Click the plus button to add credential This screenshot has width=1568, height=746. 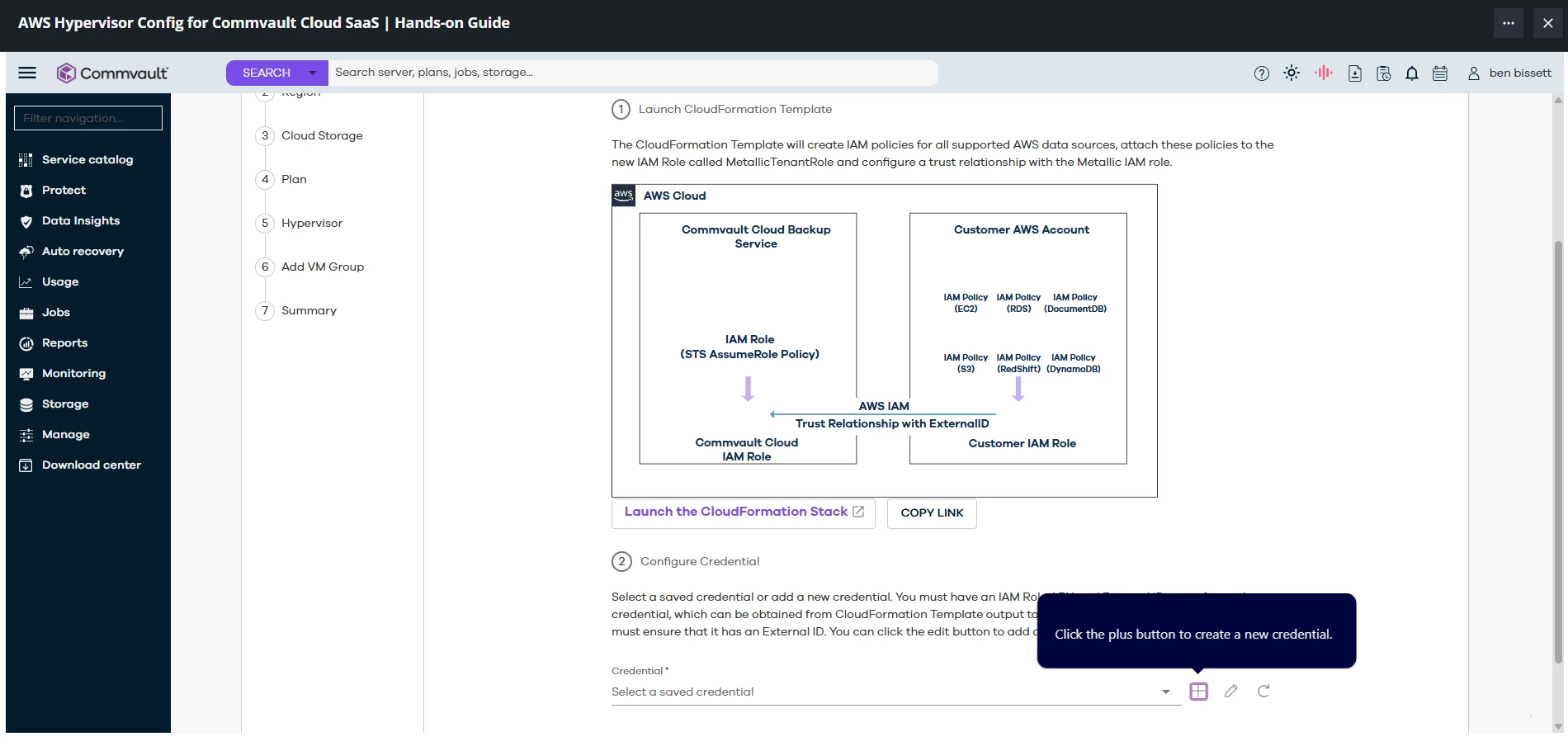coord(1198,692)
